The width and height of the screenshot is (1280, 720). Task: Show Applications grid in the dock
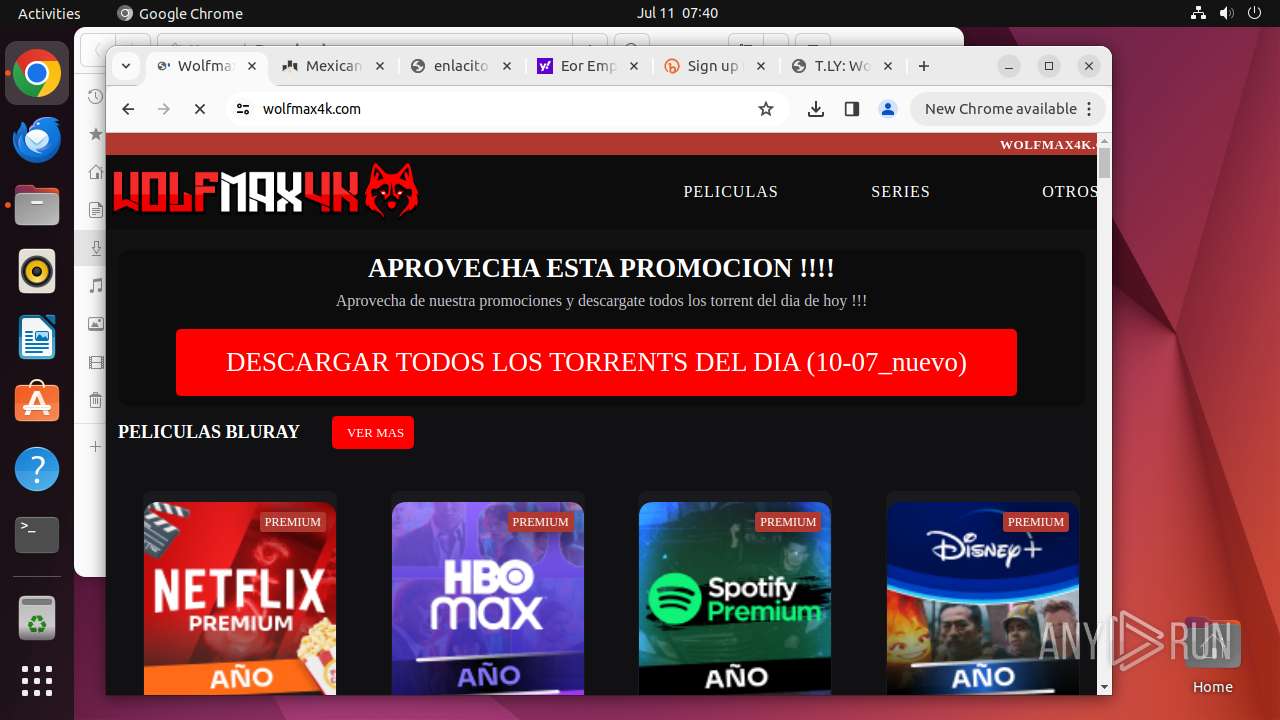tap(37, 681)
